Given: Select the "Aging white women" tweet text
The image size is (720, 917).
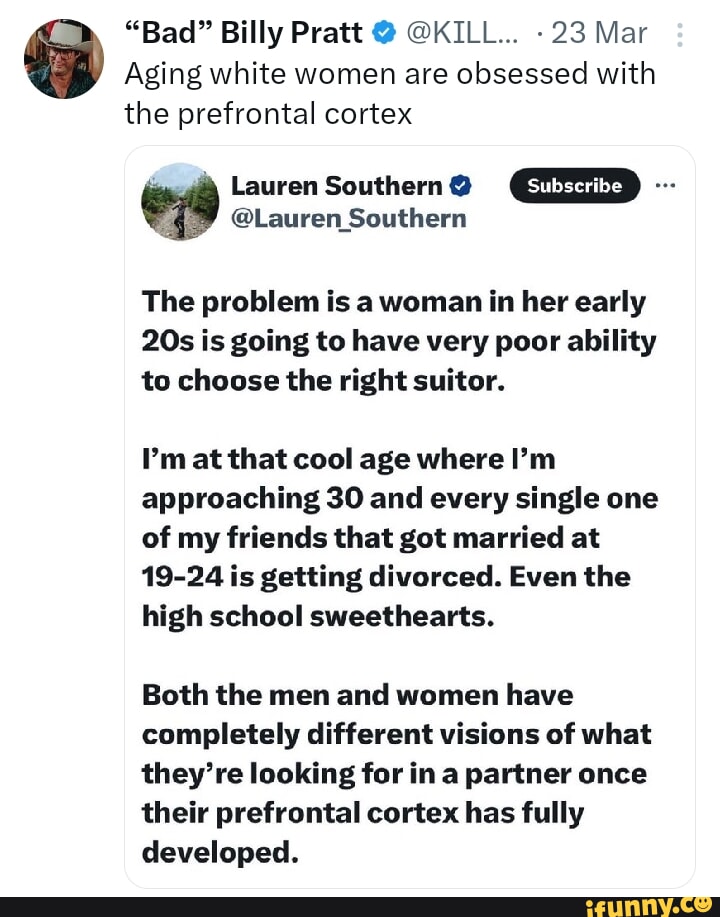Looking at the screenshot, I should 389,93.
